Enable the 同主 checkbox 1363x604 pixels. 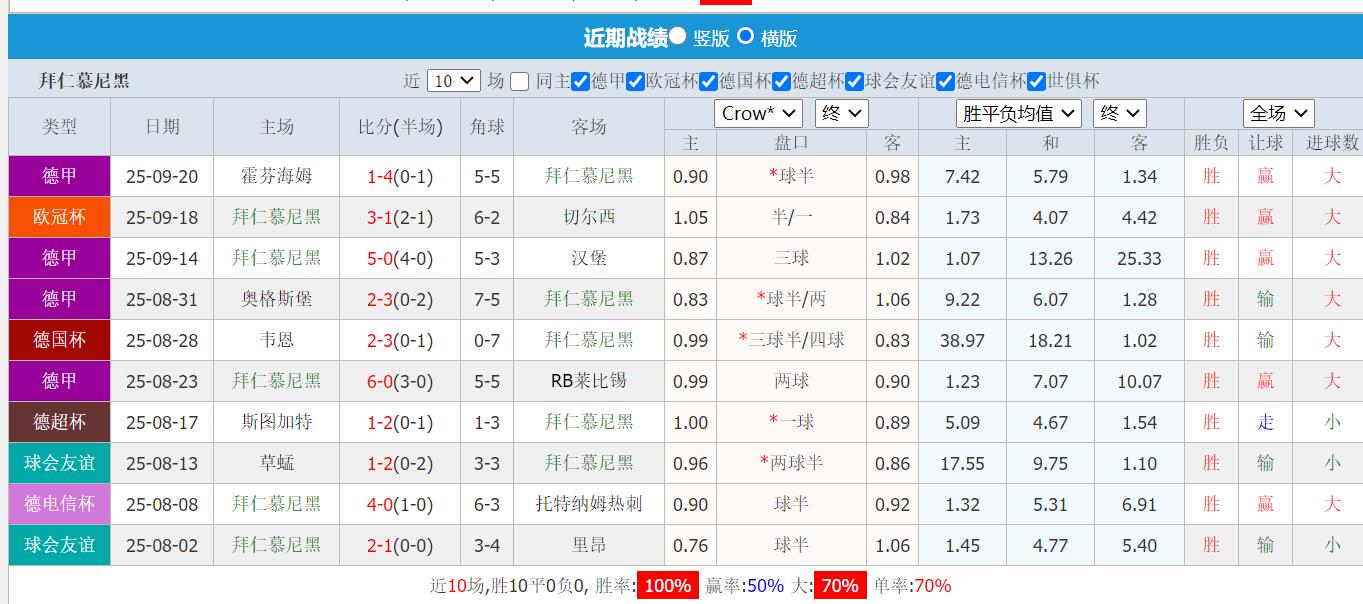click(517, 80)
